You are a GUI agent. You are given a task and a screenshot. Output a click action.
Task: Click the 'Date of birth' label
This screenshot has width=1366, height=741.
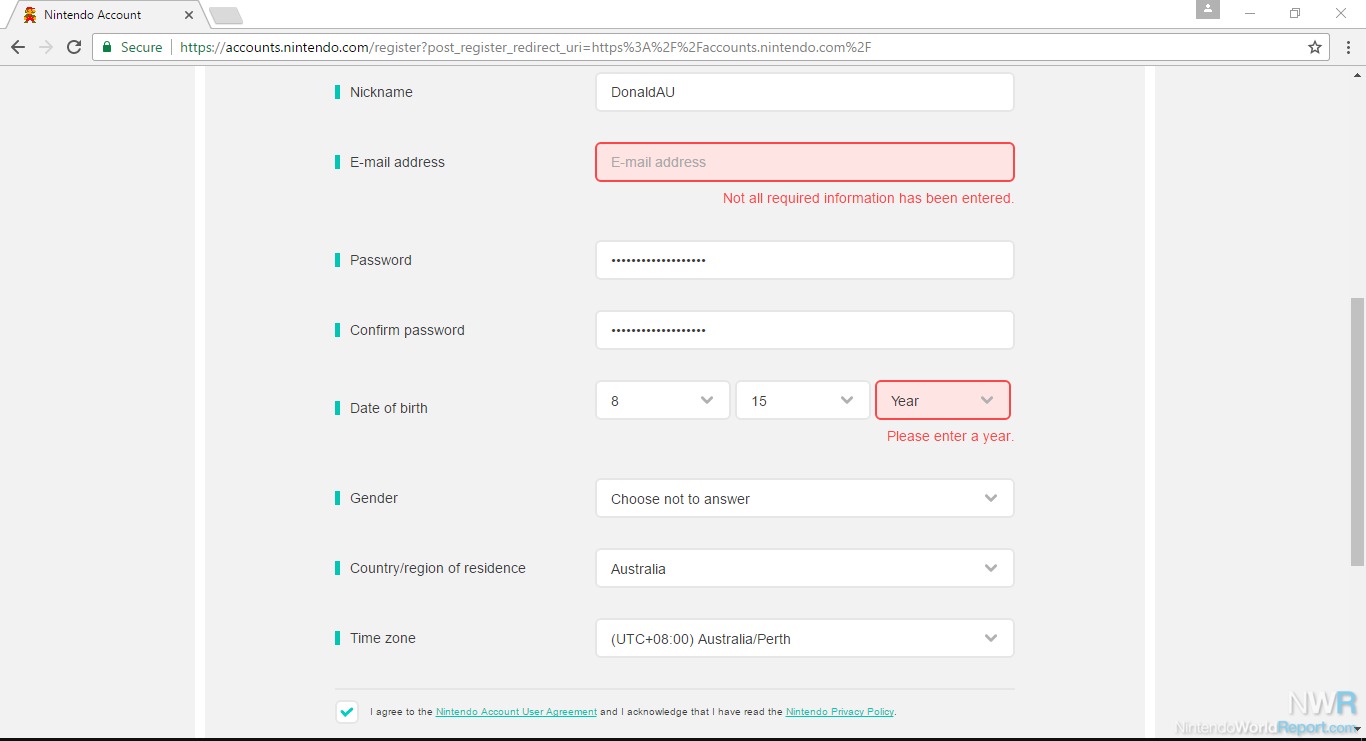tap(389, 408)
